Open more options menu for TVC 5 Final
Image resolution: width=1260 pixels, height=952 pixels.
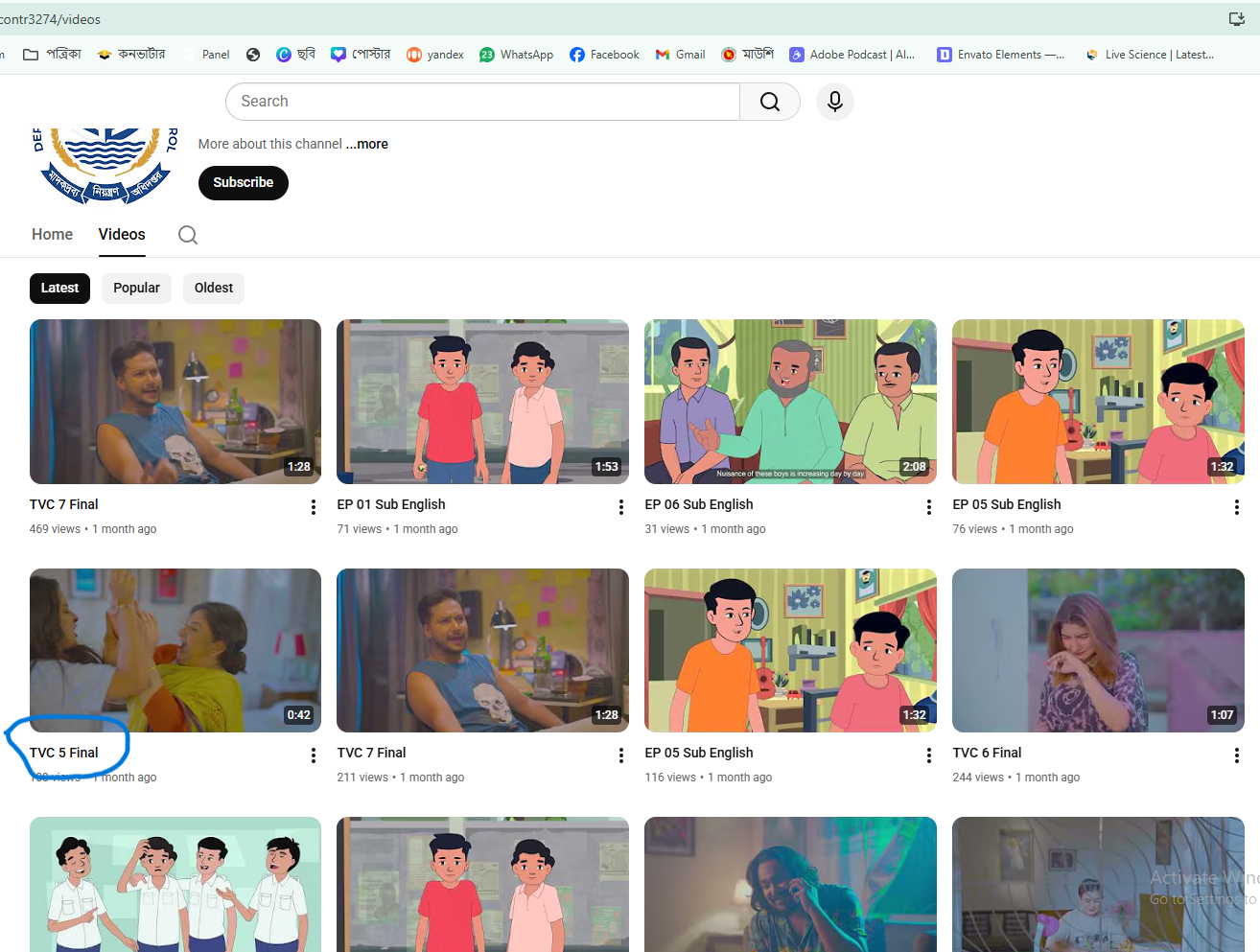[314, 755]
